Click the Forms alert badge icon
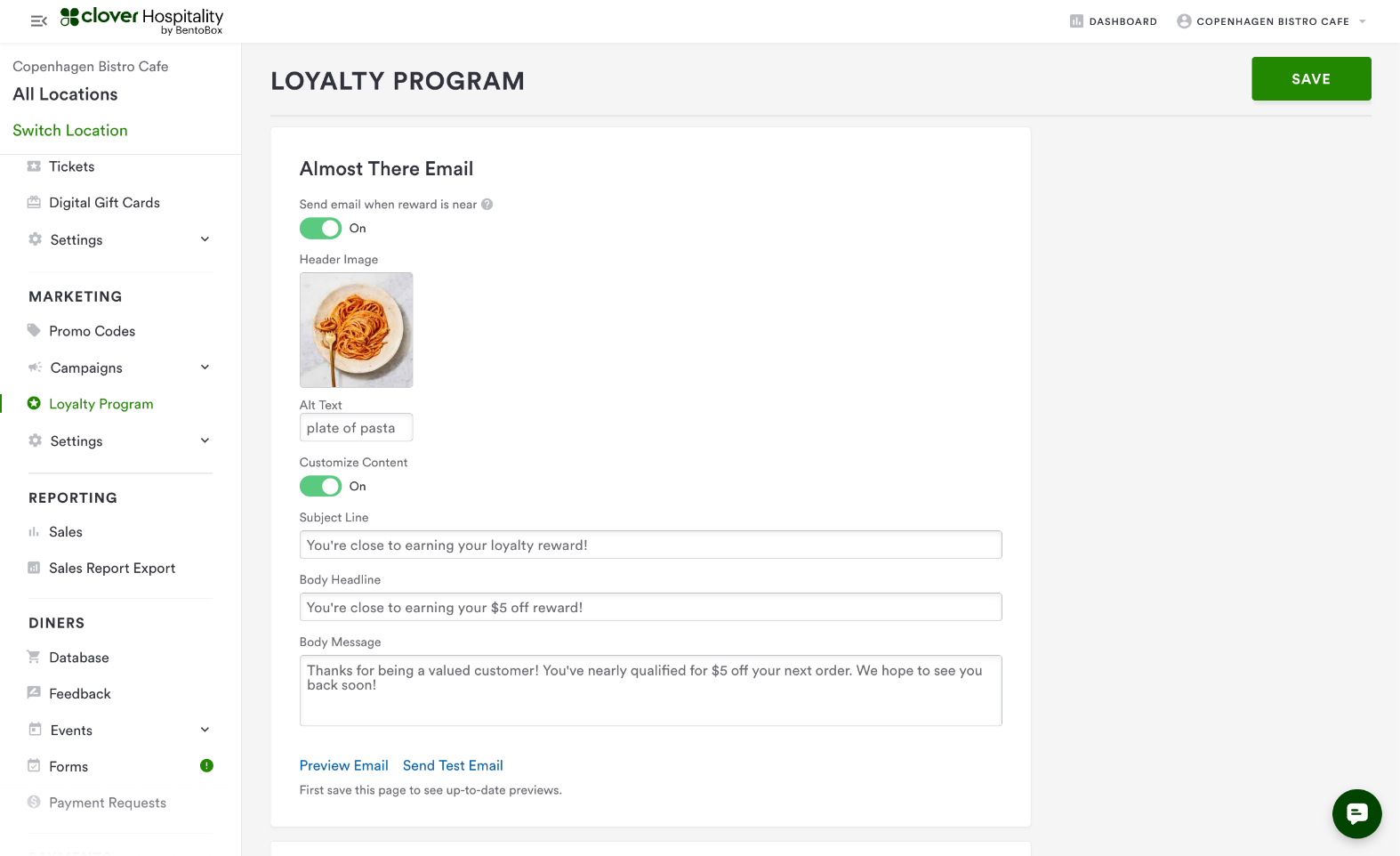The height and width of the screenshot is (856, 1400). 206,766
